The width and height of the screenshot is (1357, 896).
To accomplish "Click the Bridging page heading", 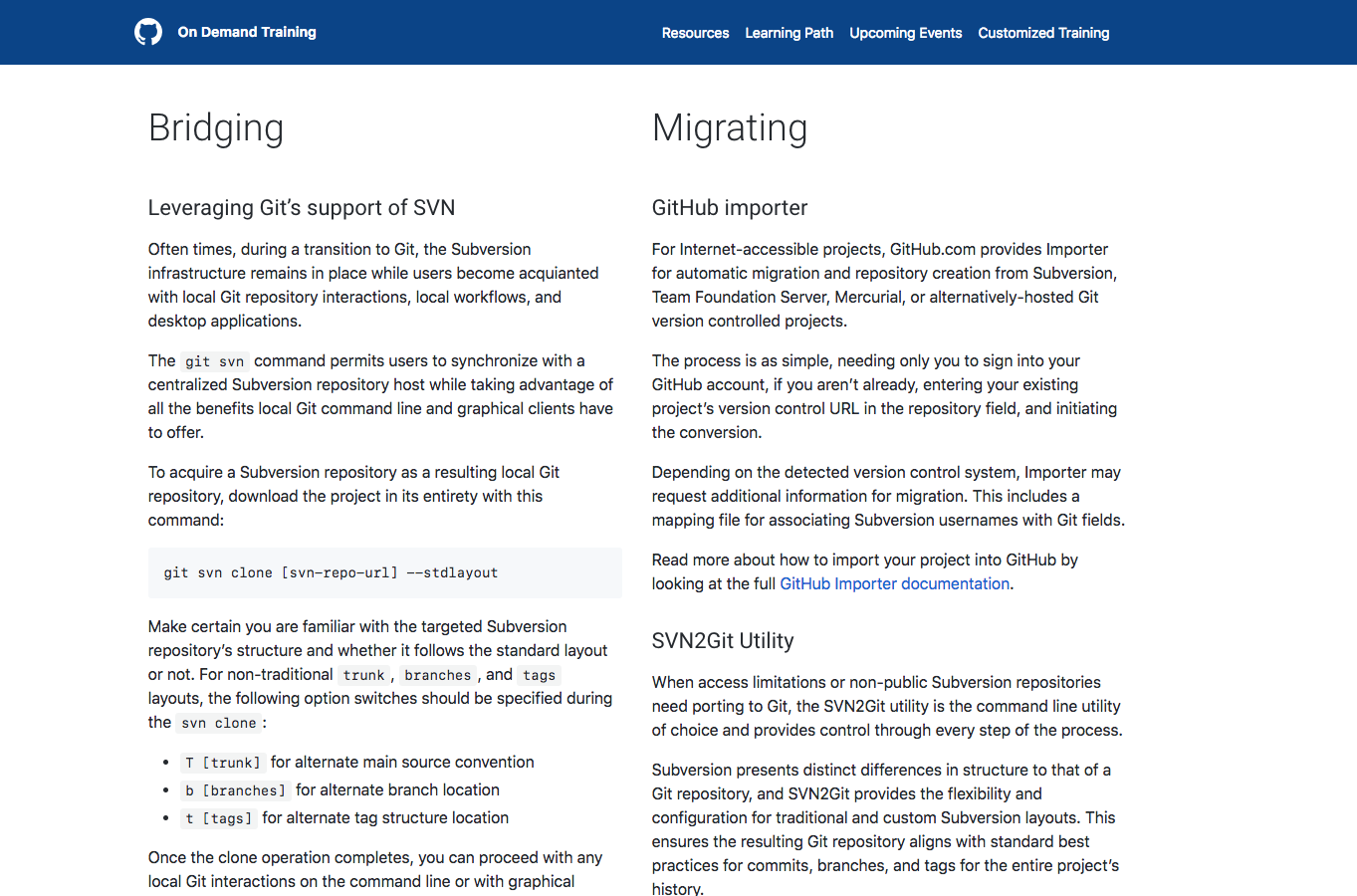I will pos(216,128).
